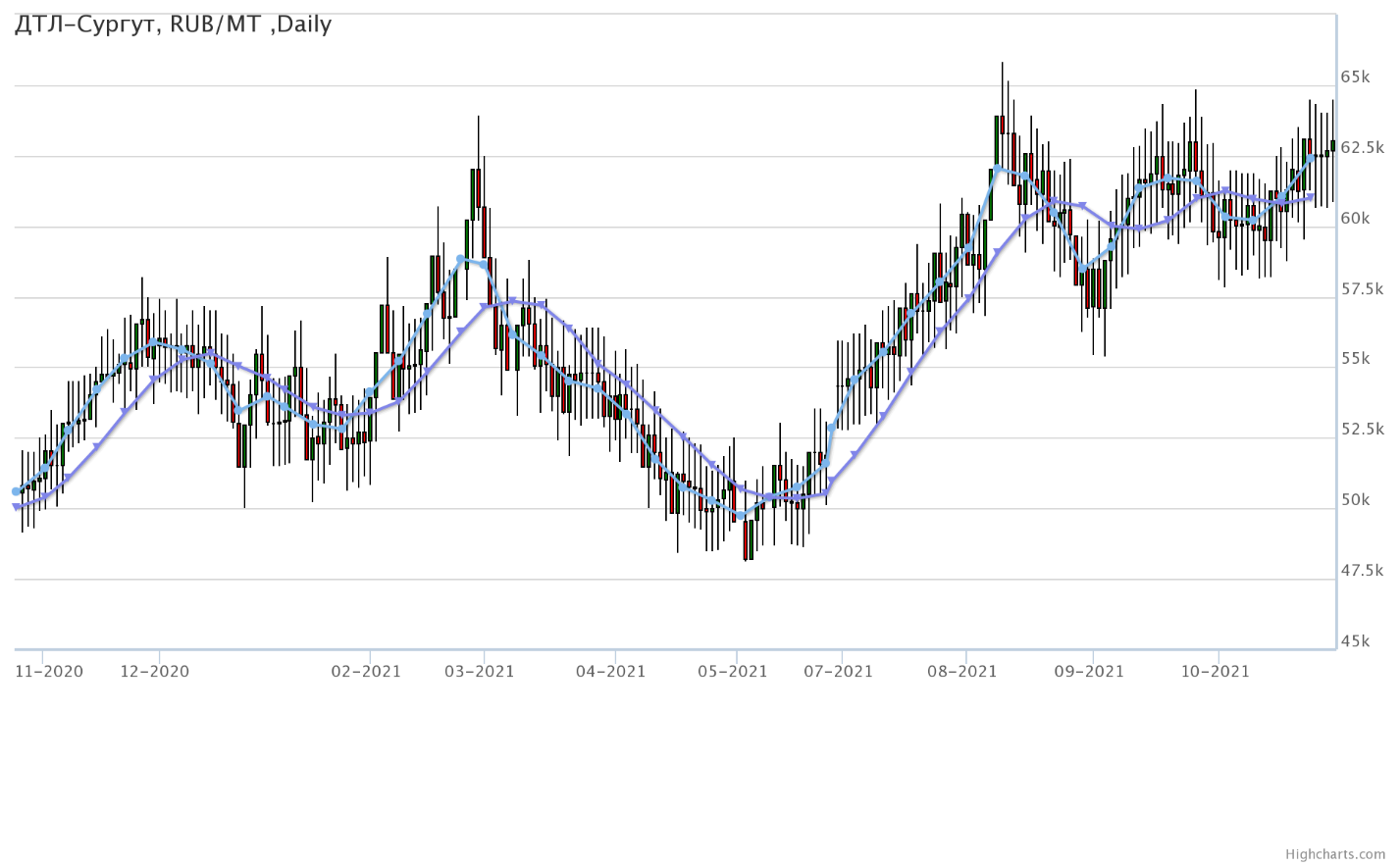Viewport: 1400px width, 866px height.
Task: Select the 07-2021 x-axis date label
Action: point(838,672)
